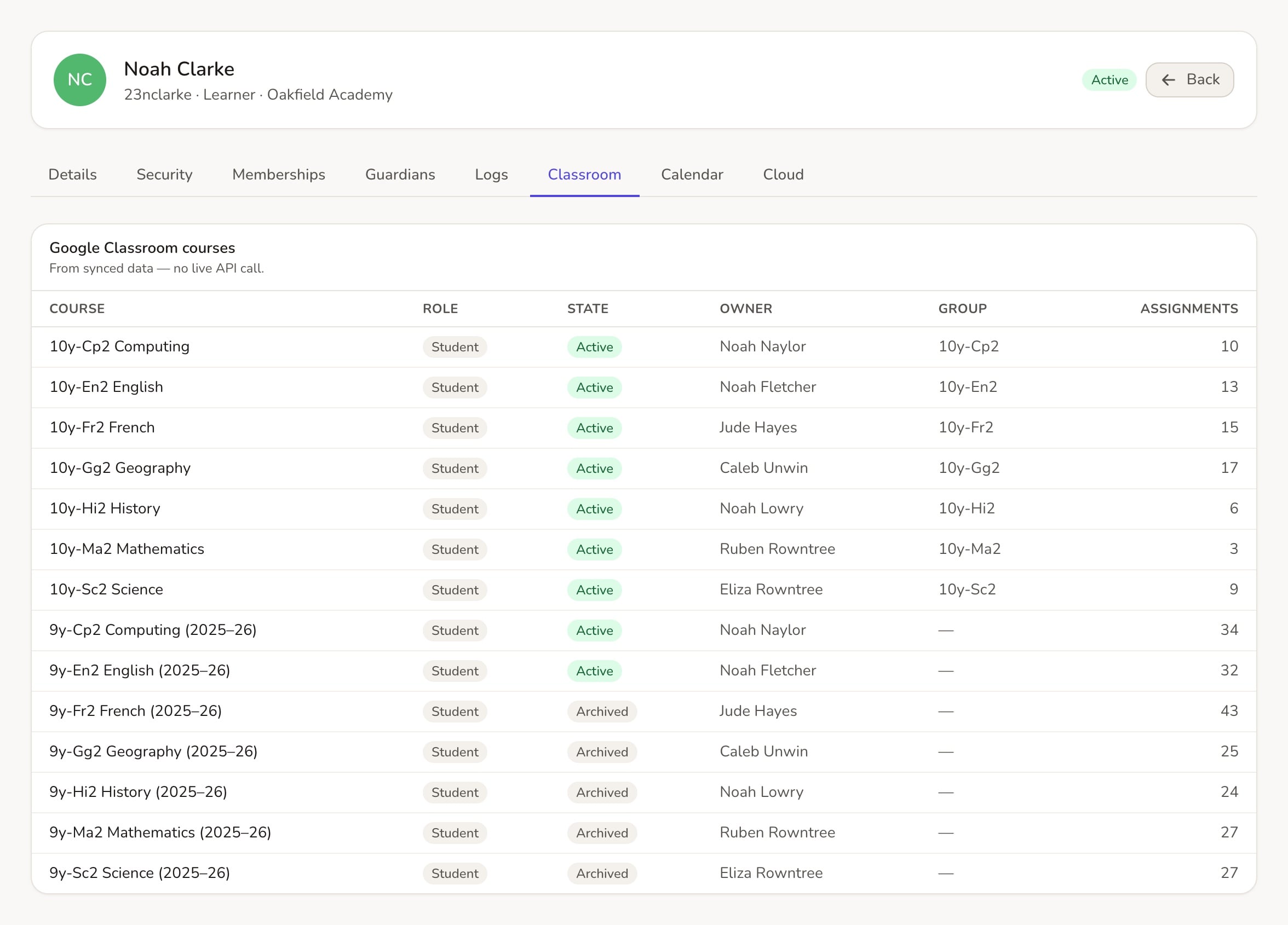Click 9y-Gg2 Geography (2025–26) course name
Viewport: 1288px width, 925px height.
(153, 751)
